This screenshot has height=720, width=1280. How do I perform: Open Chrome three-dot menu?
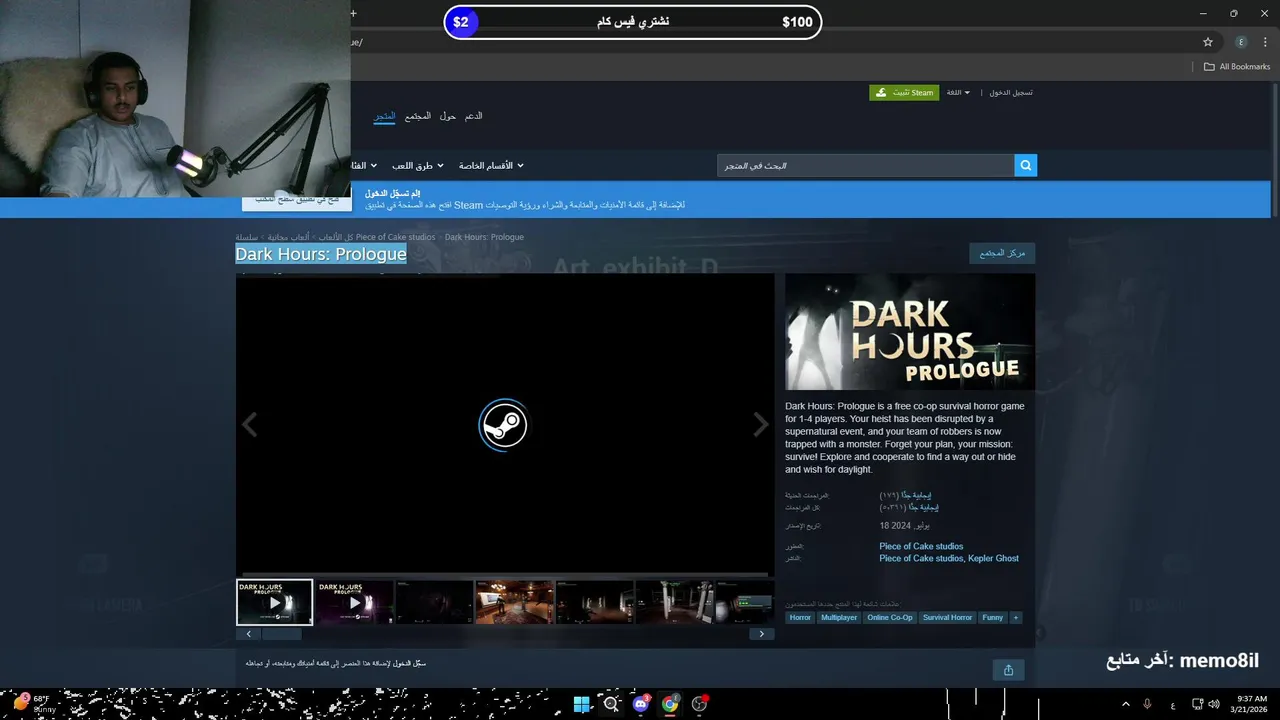pyautogui.click(x=1264, y=42)
